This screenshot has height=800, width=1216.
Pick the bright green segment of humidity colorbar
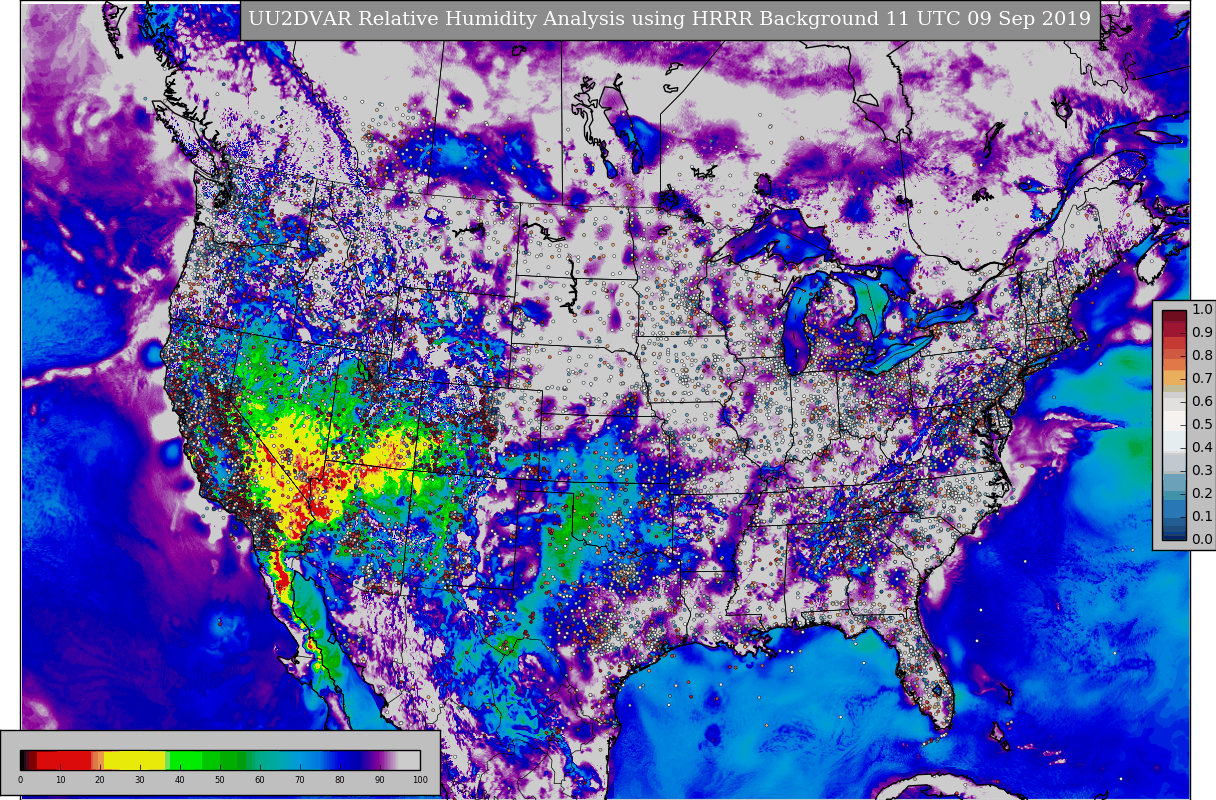[186, 760]
